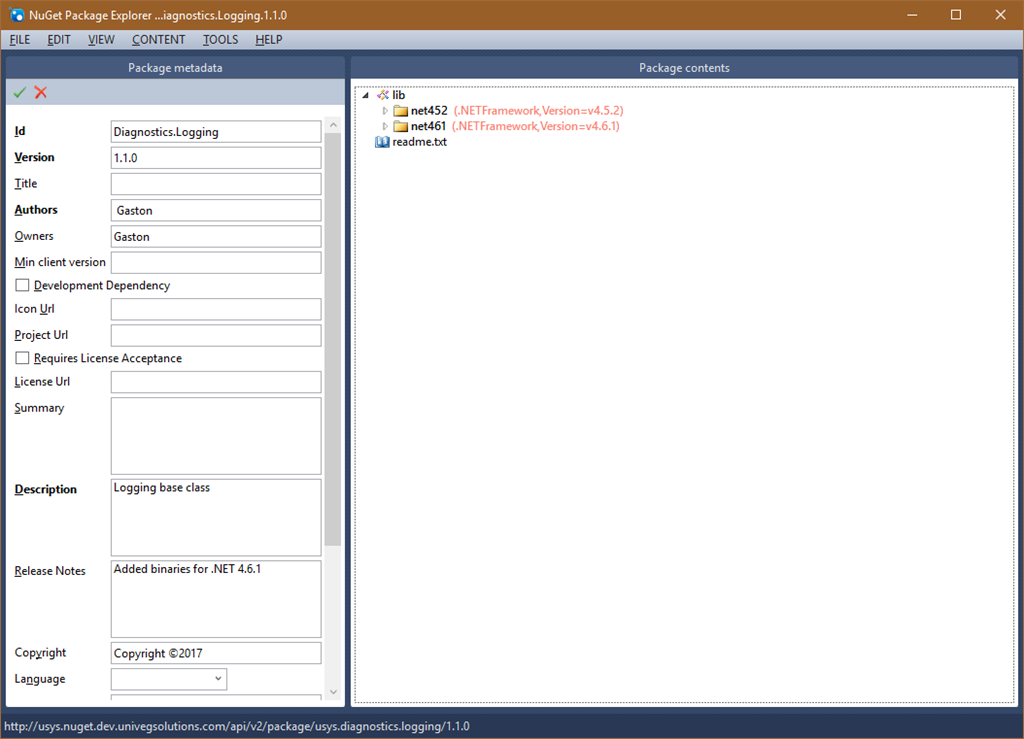Open the Language dropdown

coord(216,679)
